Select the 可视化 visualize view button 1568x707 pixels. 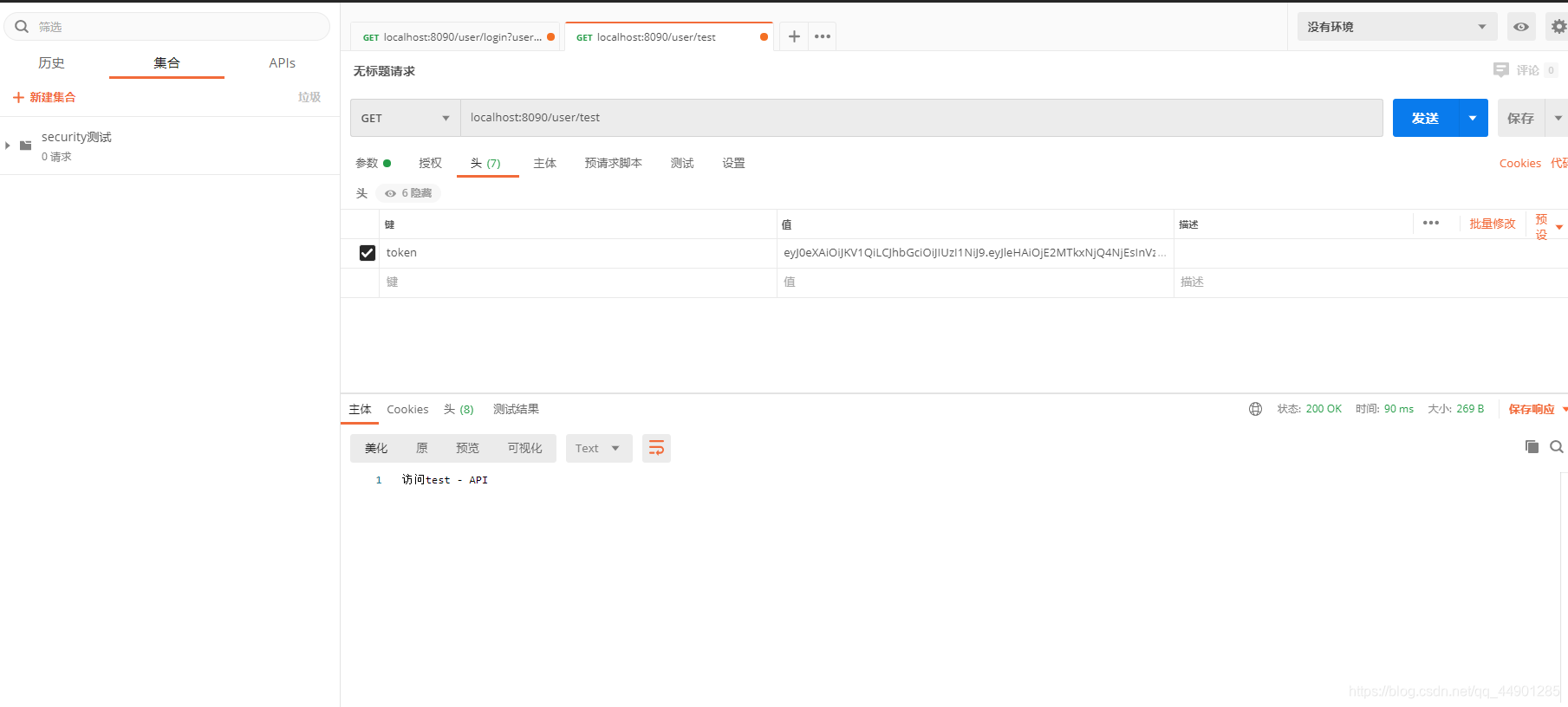click(x=524, y=448)
